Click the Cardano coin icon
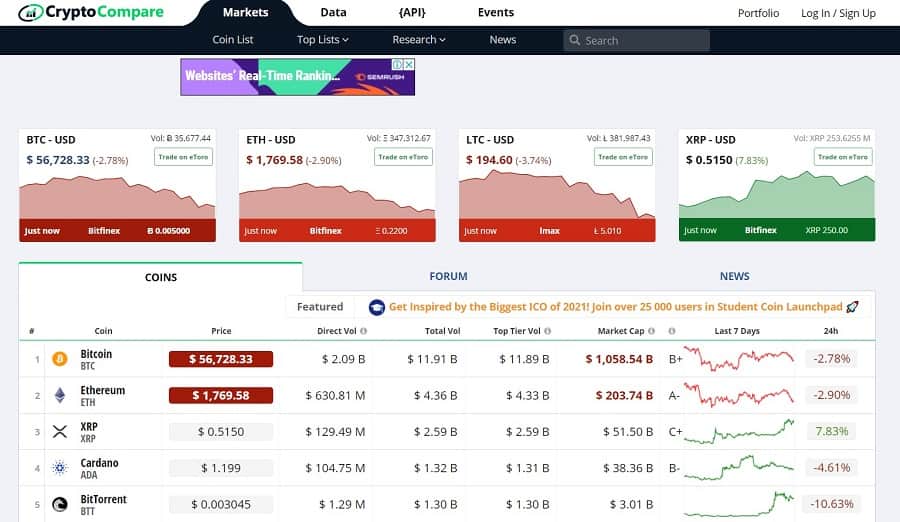Image resolution: width=900 pixels, height=522 pixels. [x=60, y=468]
